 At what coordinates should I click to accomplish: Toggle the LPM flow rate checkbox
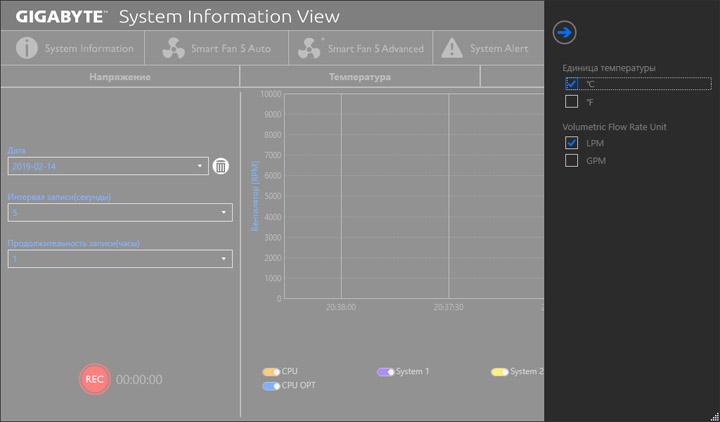pos(572,143)
